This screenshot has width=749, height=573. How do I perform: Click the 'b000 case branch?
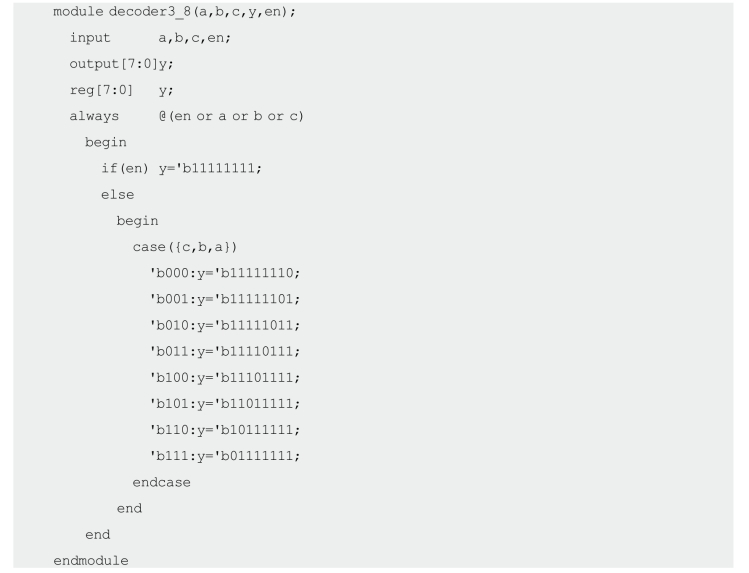[x=225, y=273]
